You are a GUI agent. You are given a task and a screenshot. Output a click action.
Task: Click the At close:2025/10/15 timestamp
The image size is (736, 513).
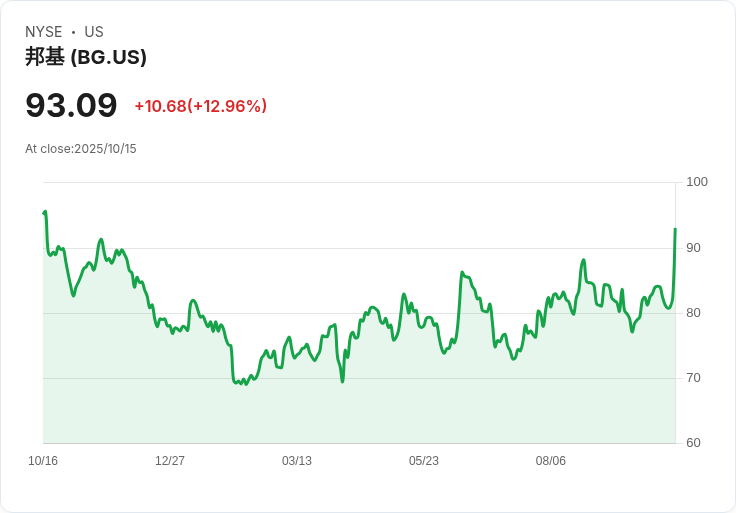coord(81,149)
